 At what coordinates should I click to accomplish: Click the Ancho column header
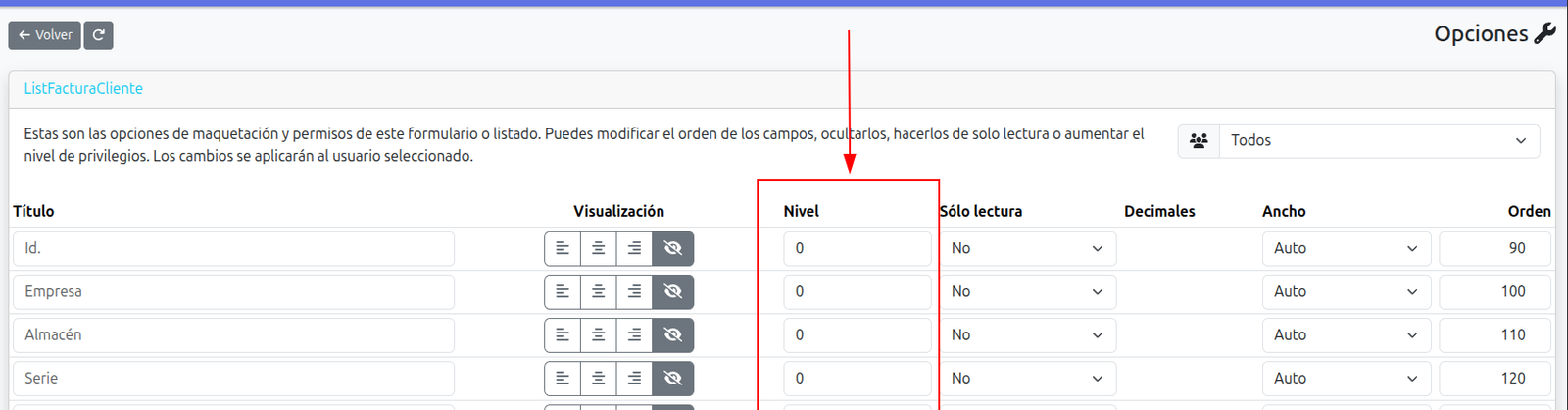[x=1284, y=211]
